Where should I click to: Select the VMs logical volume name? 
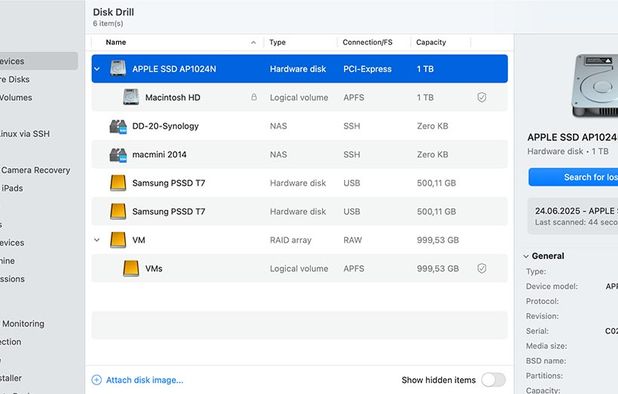pyautogui.click(x=154, y=268)
